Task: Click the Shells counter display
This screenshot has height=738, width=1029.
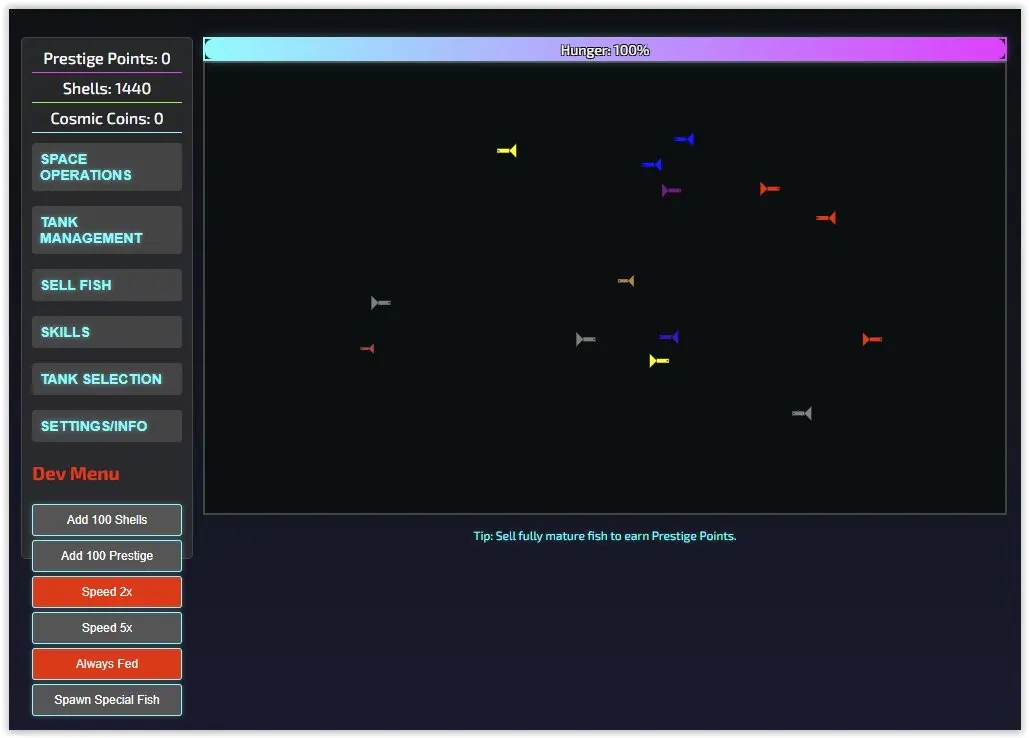Action: pos(106,88)
